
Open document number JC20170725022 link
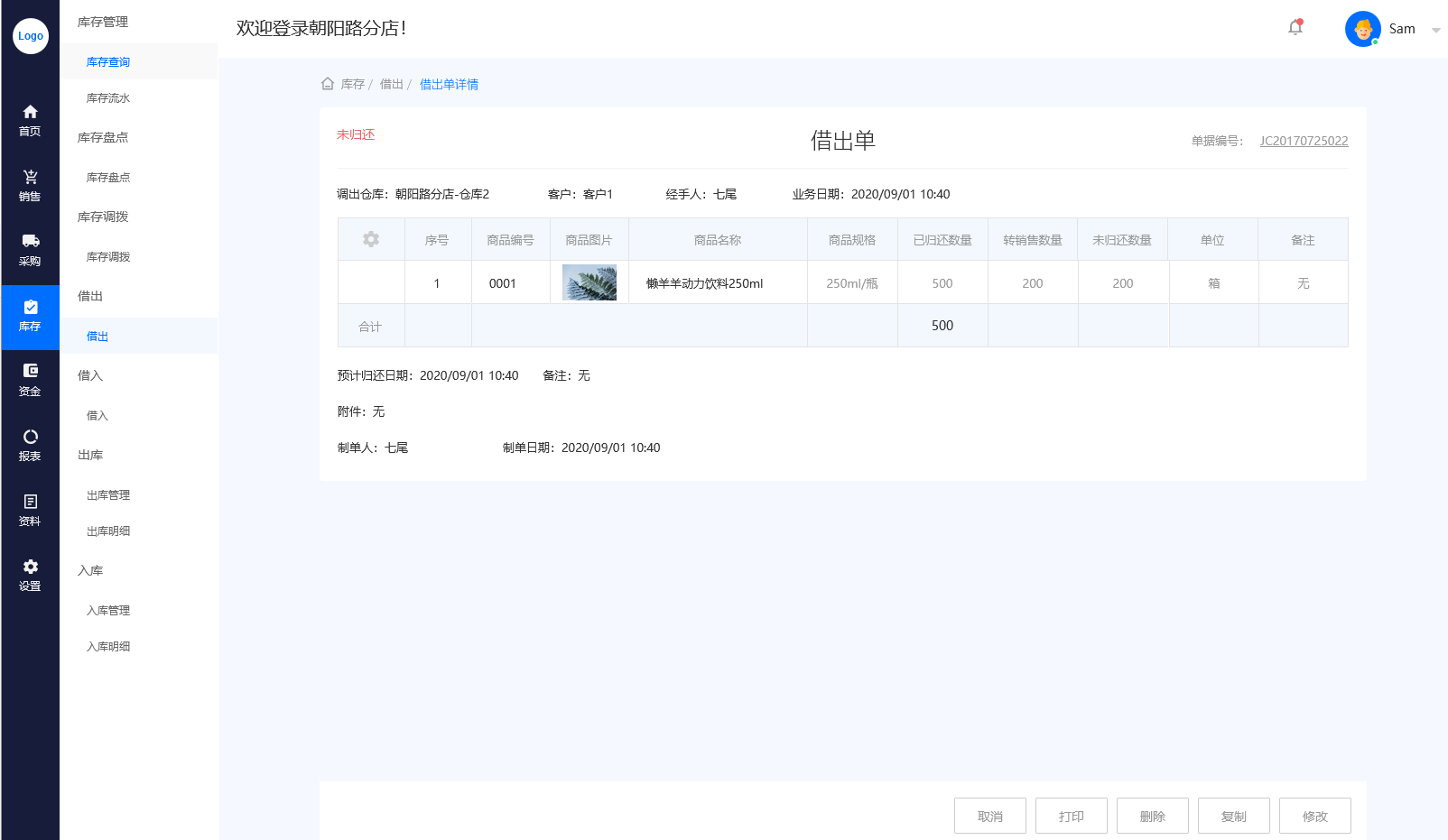1304,141
